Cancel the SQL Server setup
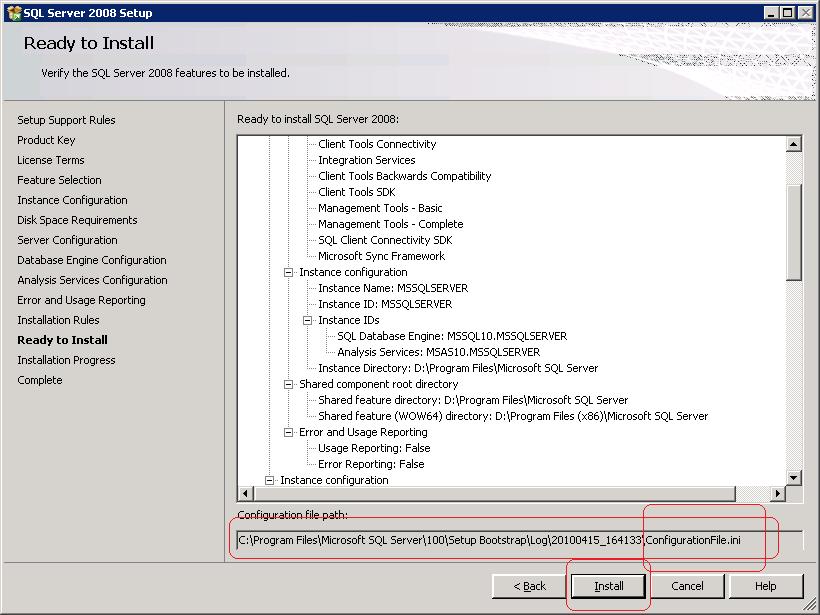820x615 pixels. (x=687, y=586)
